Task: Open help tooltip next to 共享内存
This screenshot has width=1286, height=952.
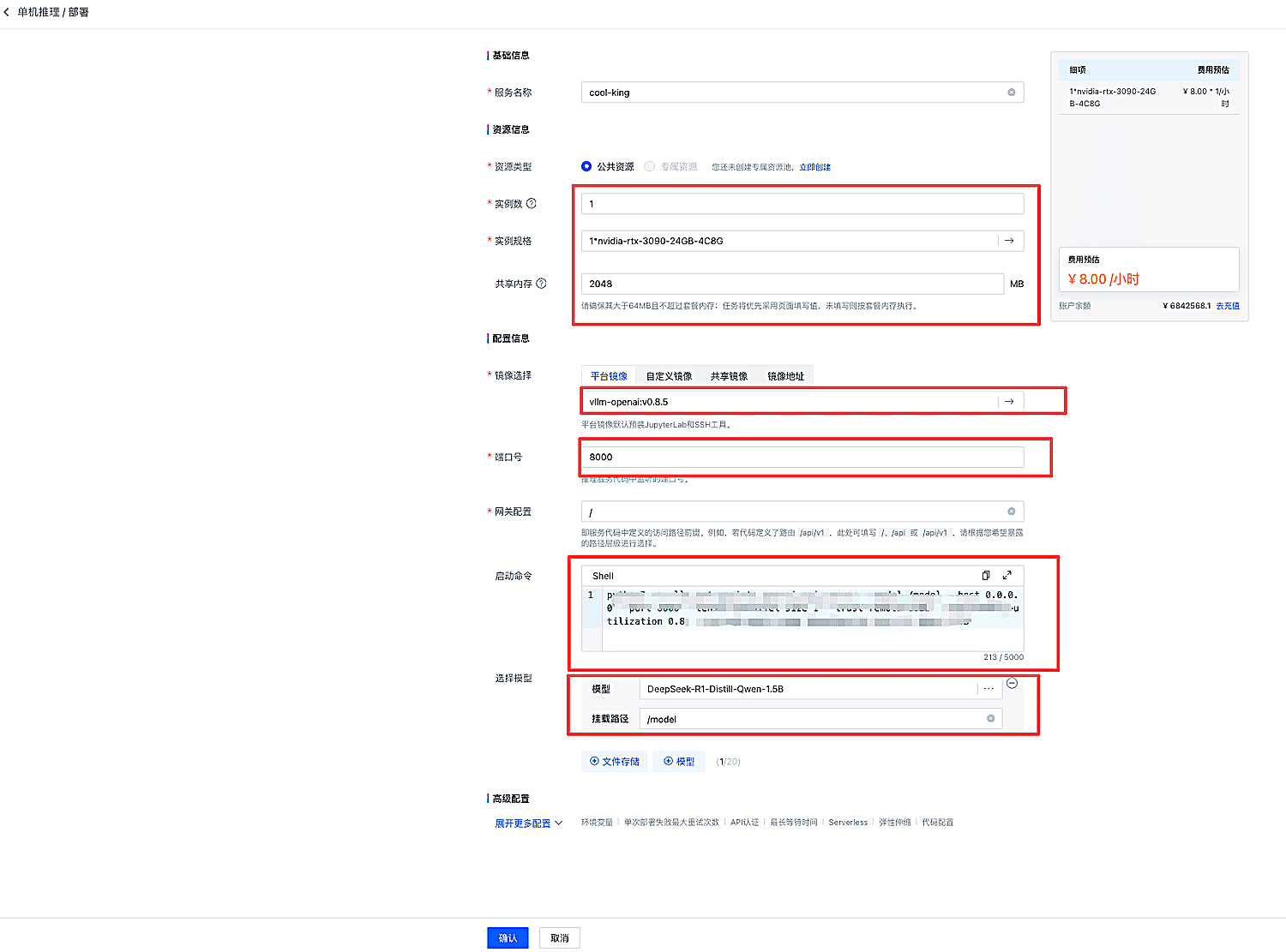Action: pyautogui.click(x=541, y=284)
